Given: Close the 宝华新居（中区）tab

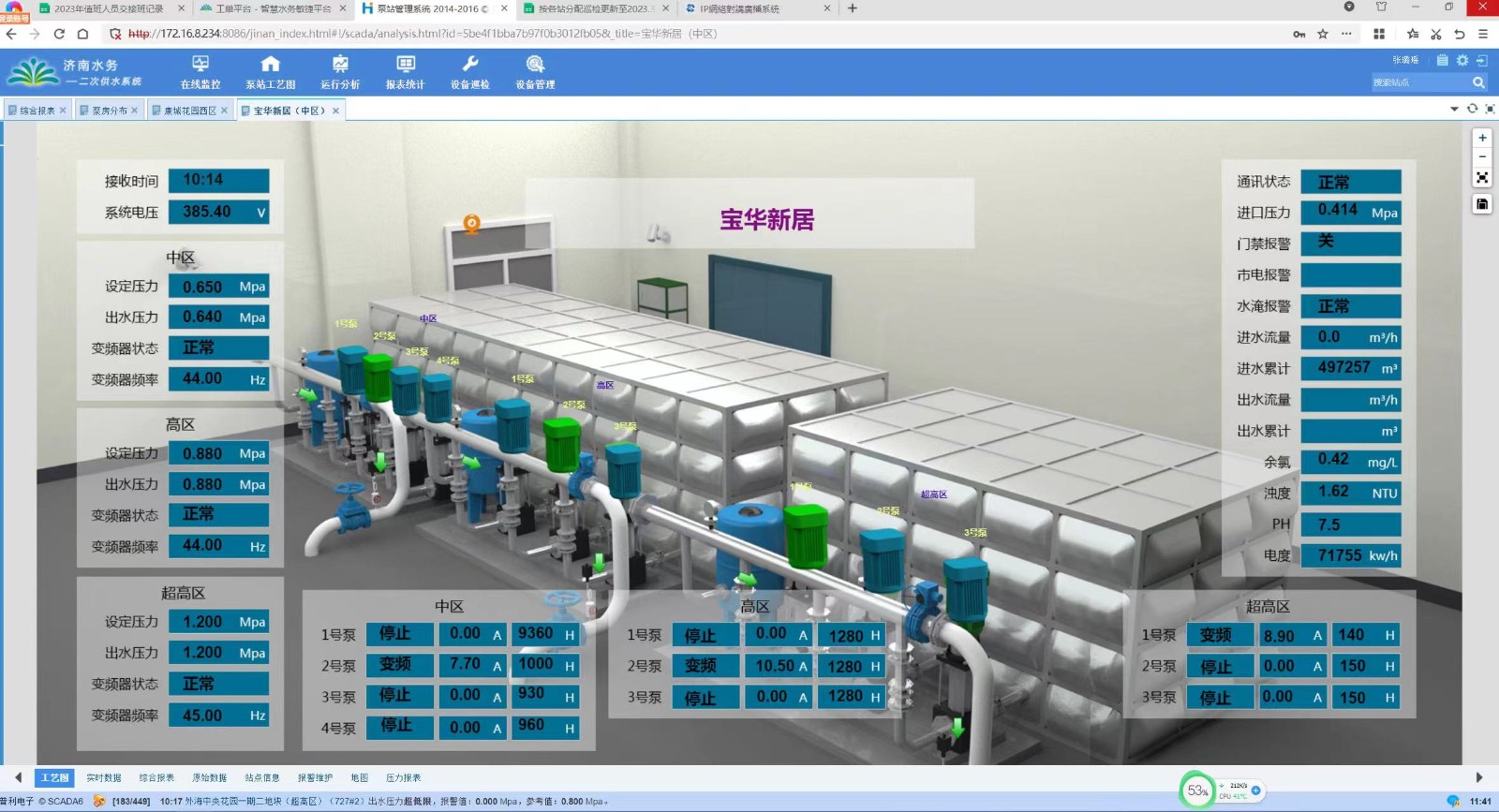Looking at the screenshot, I should [x=335, y=111].
